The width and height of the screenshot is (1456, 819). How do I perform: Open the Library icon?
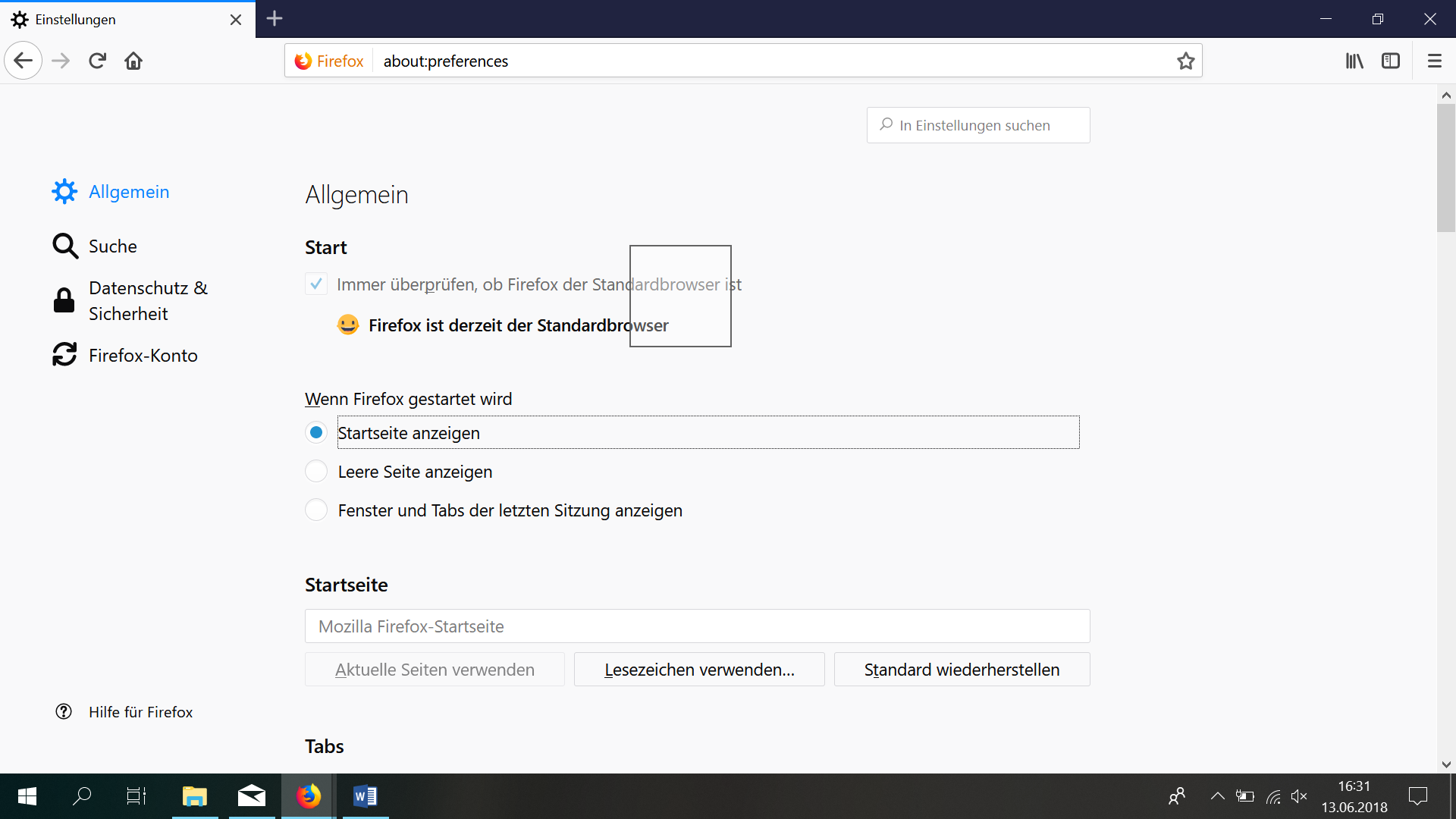(x=1354, y=61)
